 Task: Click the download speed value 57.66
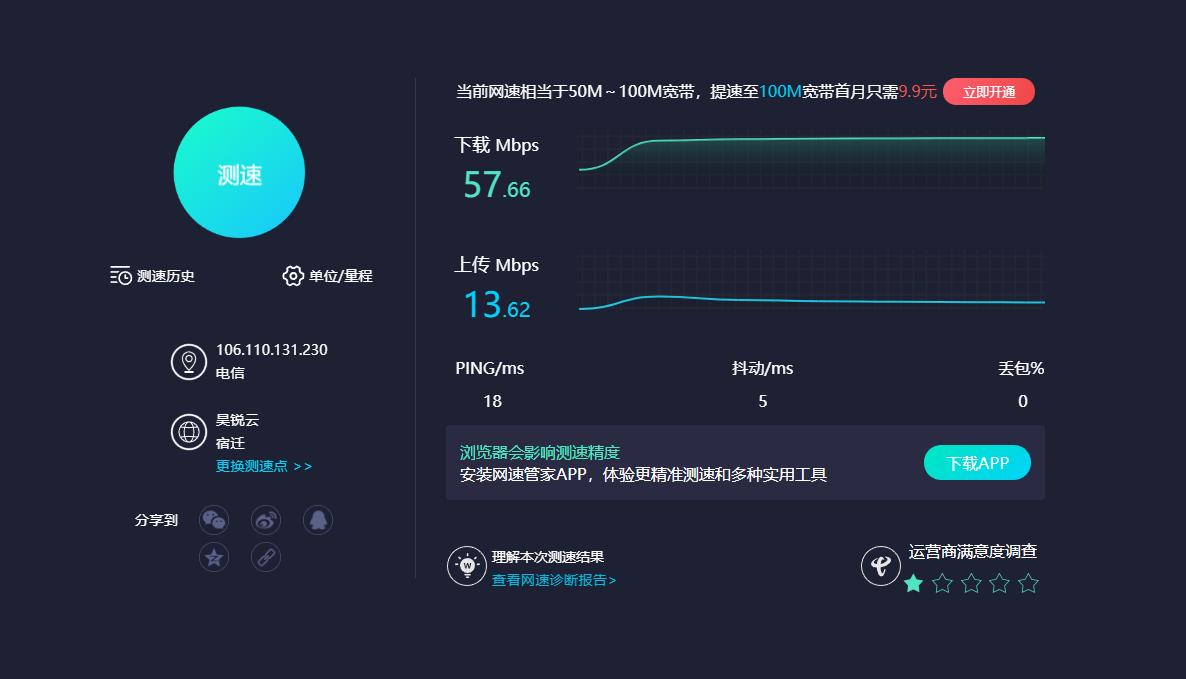(496, 184)
